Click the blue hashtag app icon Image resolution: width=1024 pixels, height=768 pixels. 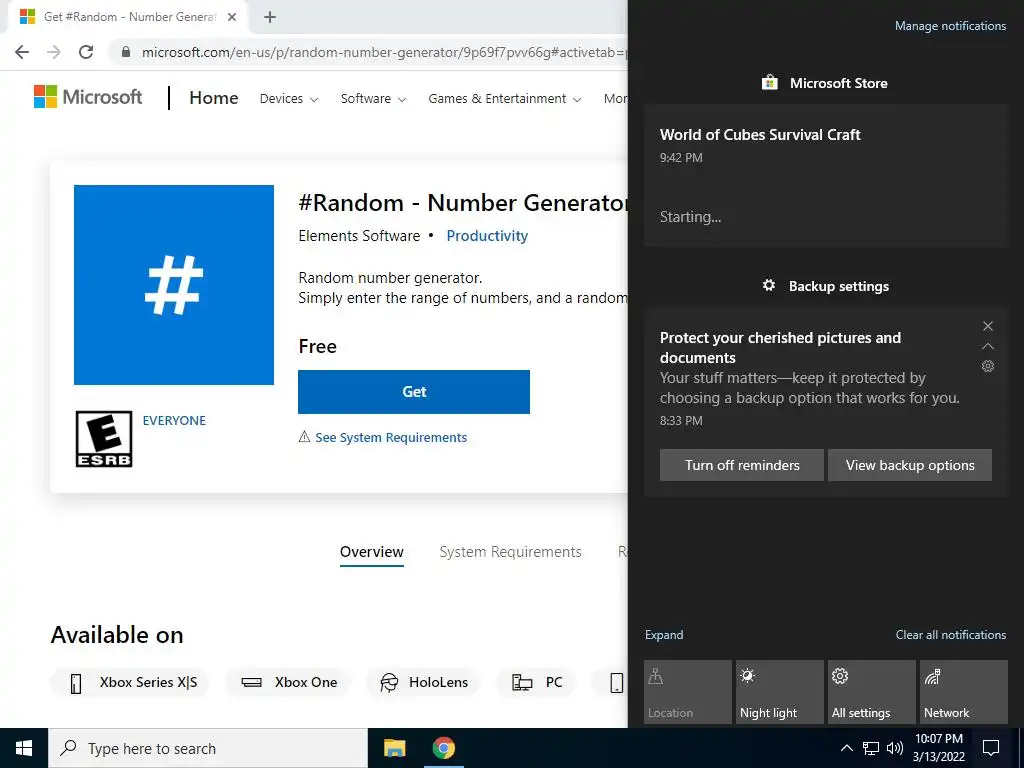tap(174, 285)
